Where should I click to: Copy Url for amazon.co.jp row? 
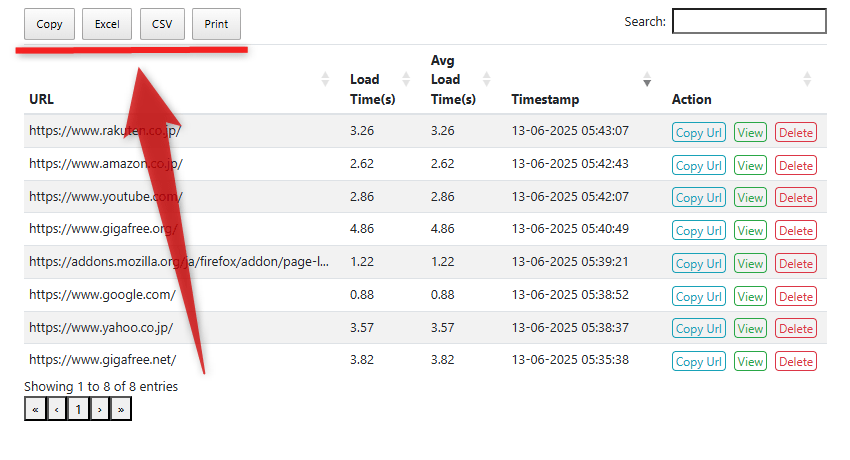pyautogui.click(x=699, y=165)
